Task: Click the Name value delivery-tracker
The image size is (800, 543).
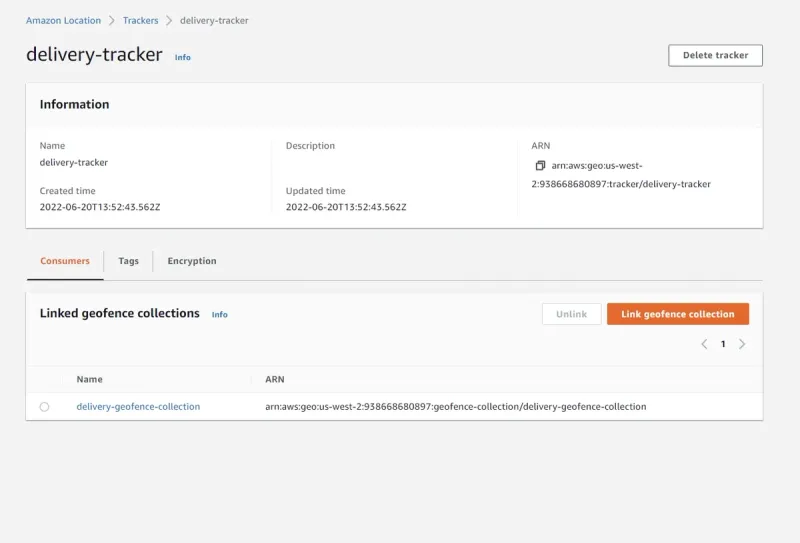Action: click(x=73, y=162)
